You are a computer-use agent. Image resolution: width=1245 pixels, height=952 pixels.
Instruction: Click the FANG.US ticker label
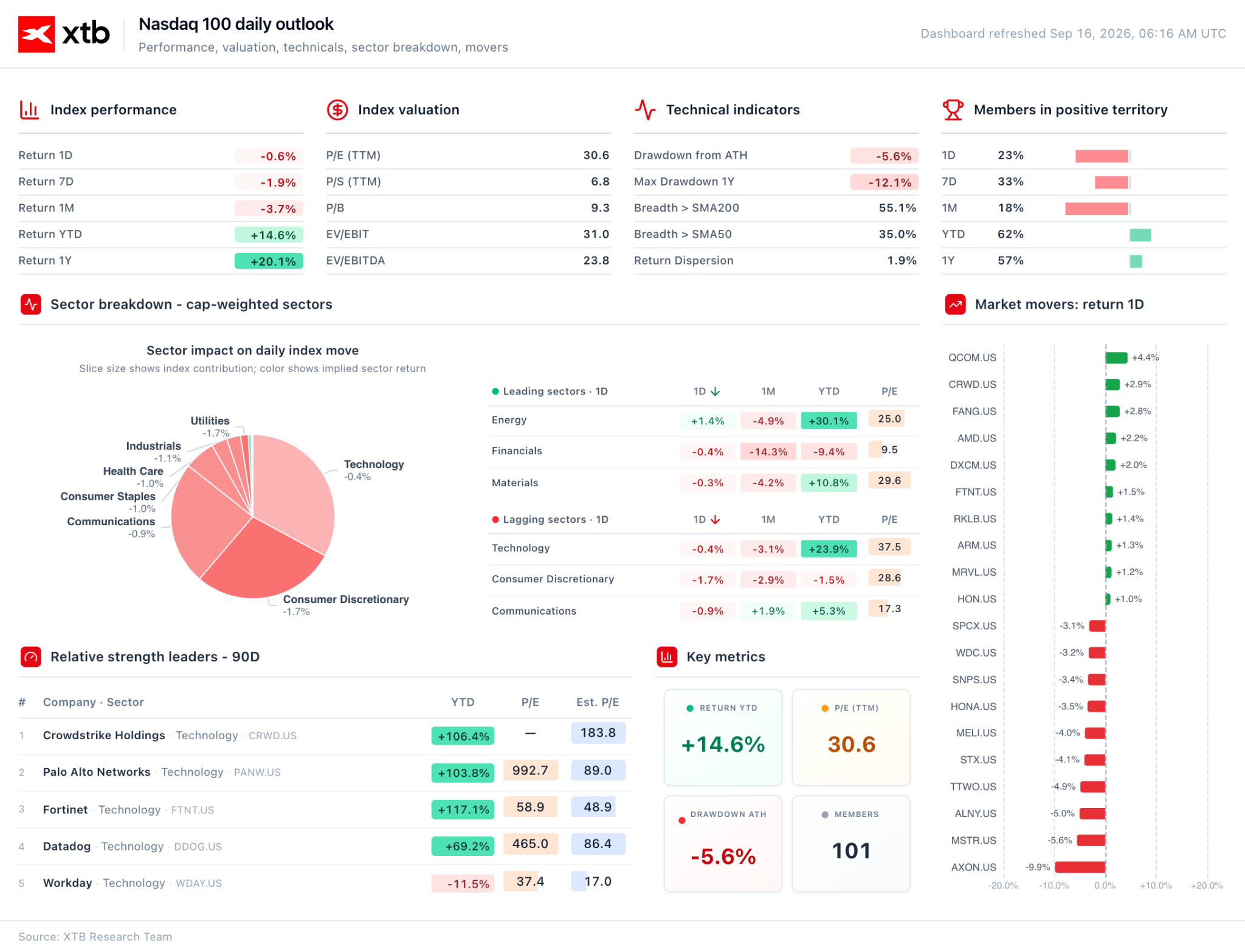point(974,412)
